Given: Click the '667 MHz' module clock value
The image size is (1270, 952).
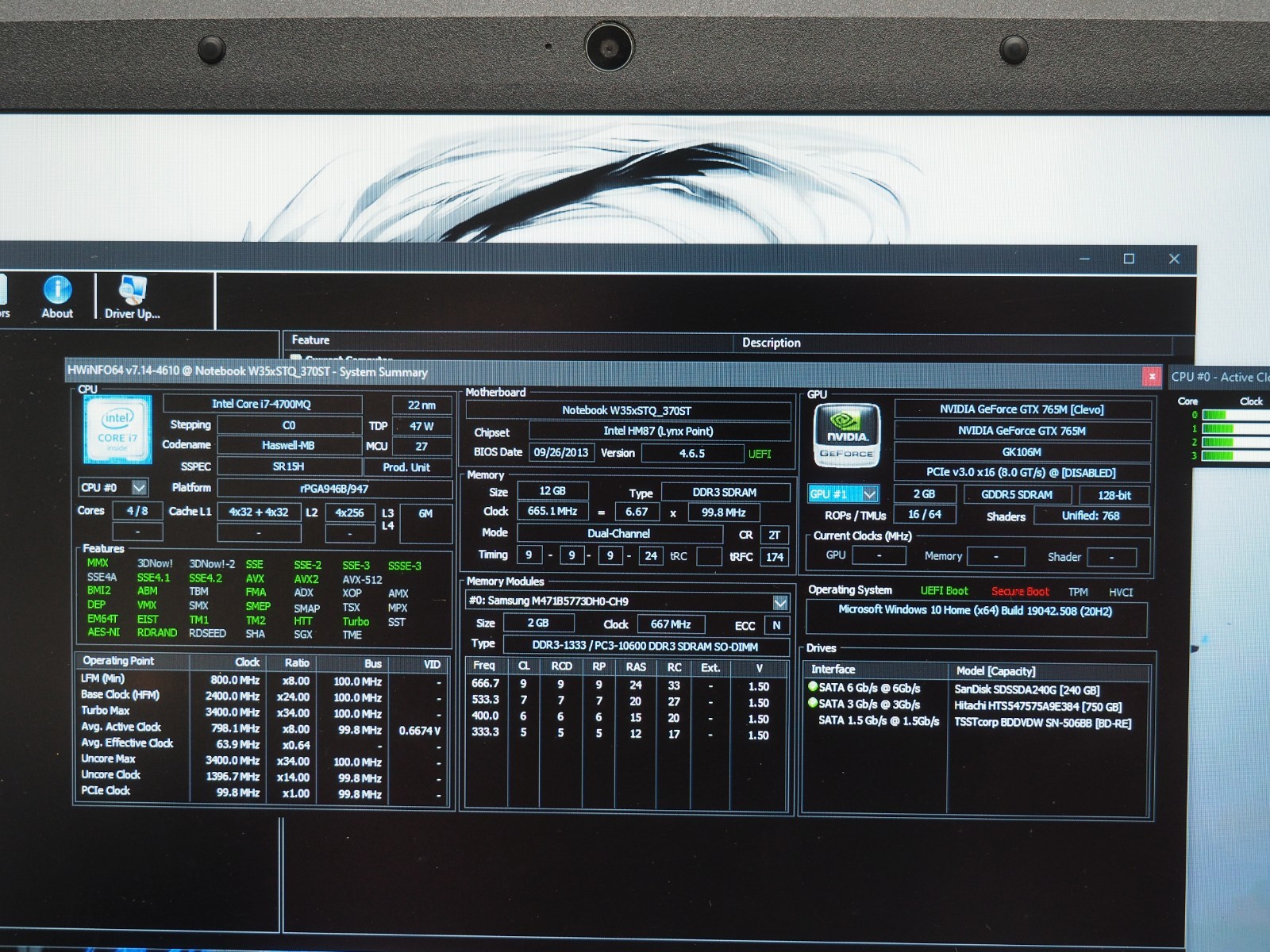Looking at the screenshot, I should (x=671, y=624).
